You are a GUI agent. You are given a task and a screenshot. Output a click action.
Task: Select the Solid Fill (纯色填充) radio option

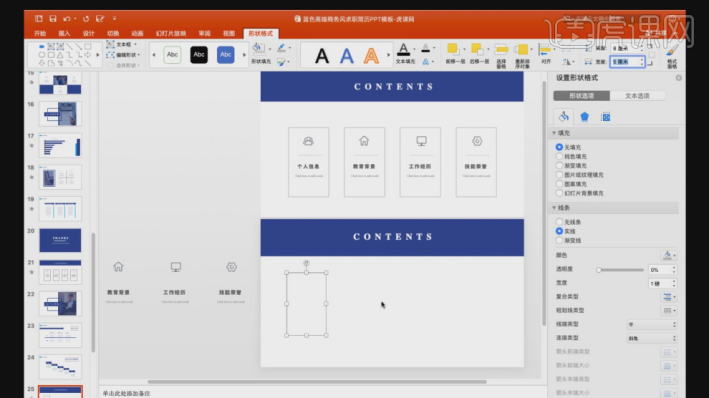tap(559, 156)
